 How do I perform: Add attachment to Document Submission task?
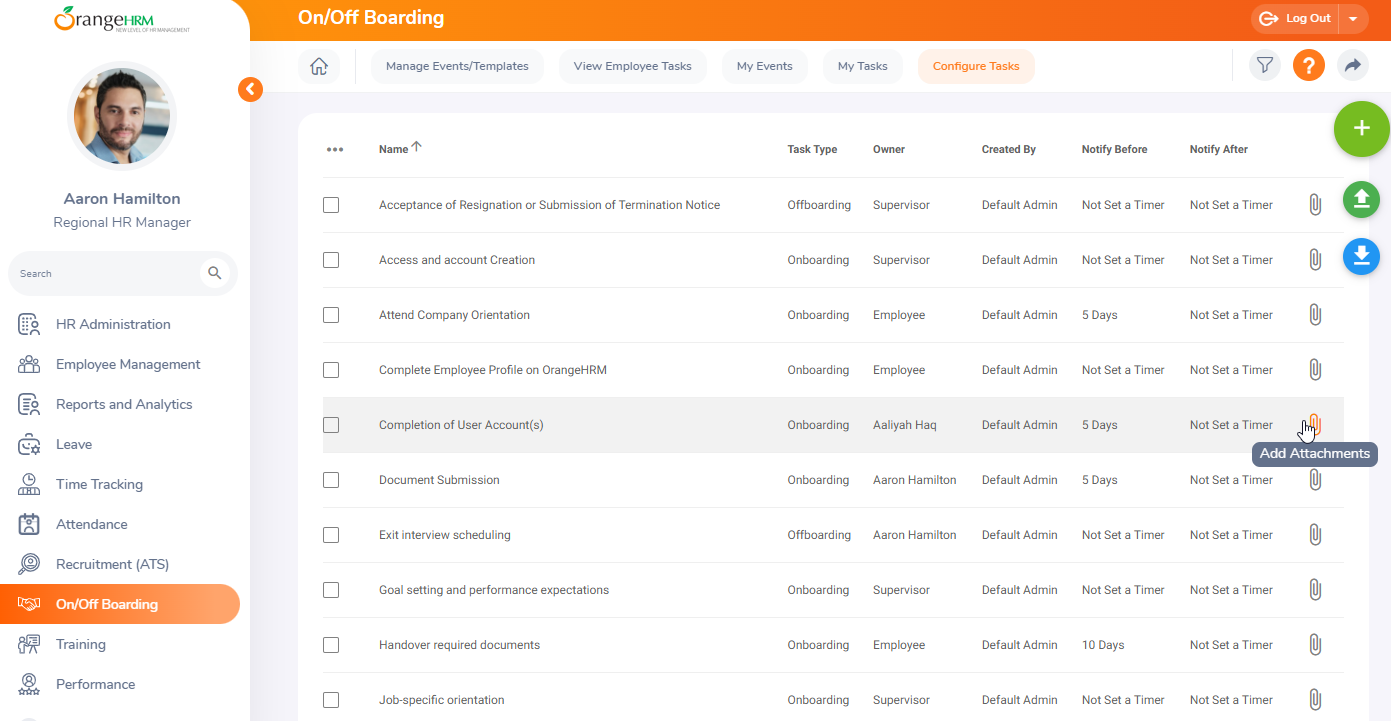pos(1315,480)
